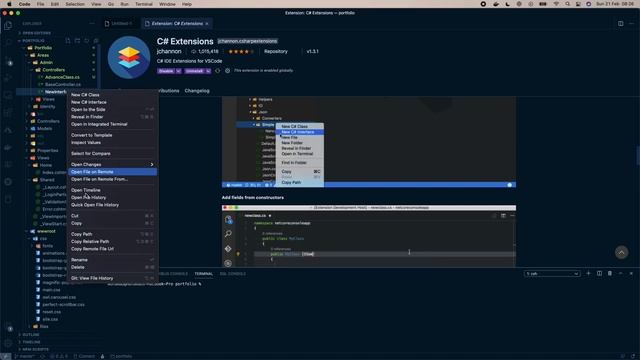Open the Explorer panel ellipsis menu

tap(91, 24)
